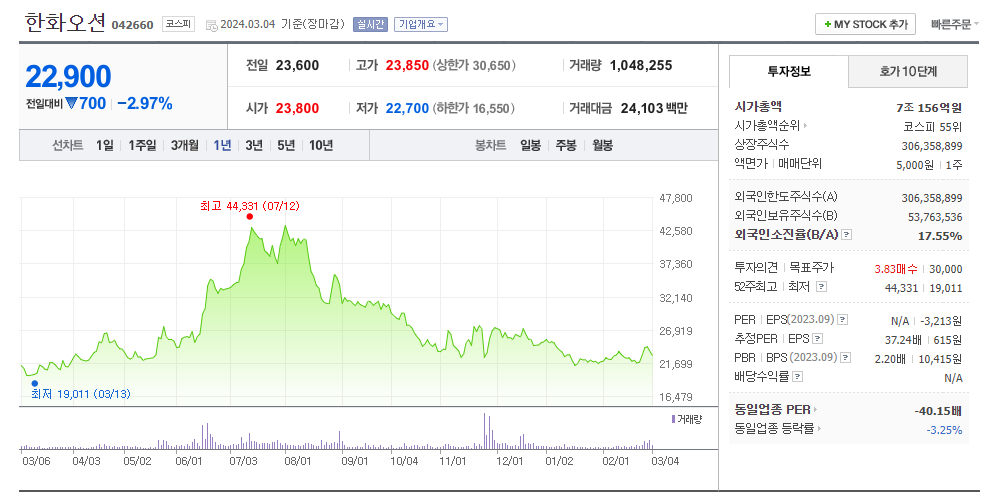998x492 pixels.
Task: Open help icon next to 추정PER EPS
Action: coord(818,339)
